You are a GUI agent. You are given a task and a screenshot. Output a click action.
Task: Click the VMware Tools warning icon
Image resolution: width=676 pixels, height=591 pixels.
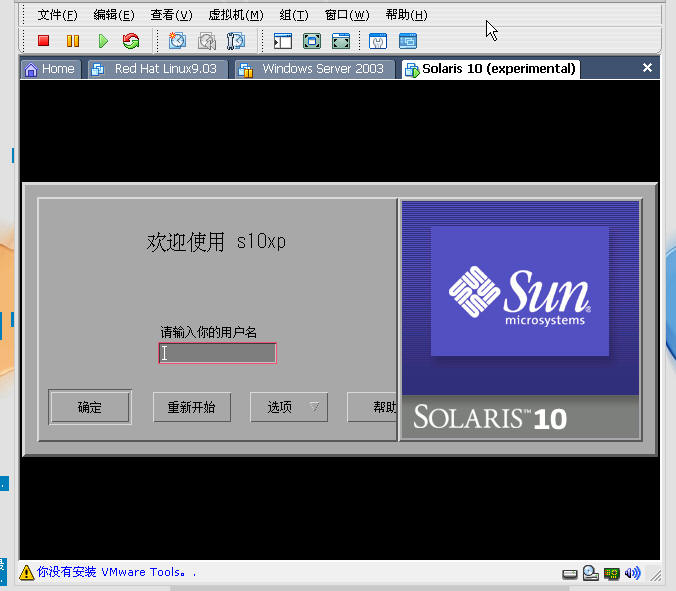26,572
